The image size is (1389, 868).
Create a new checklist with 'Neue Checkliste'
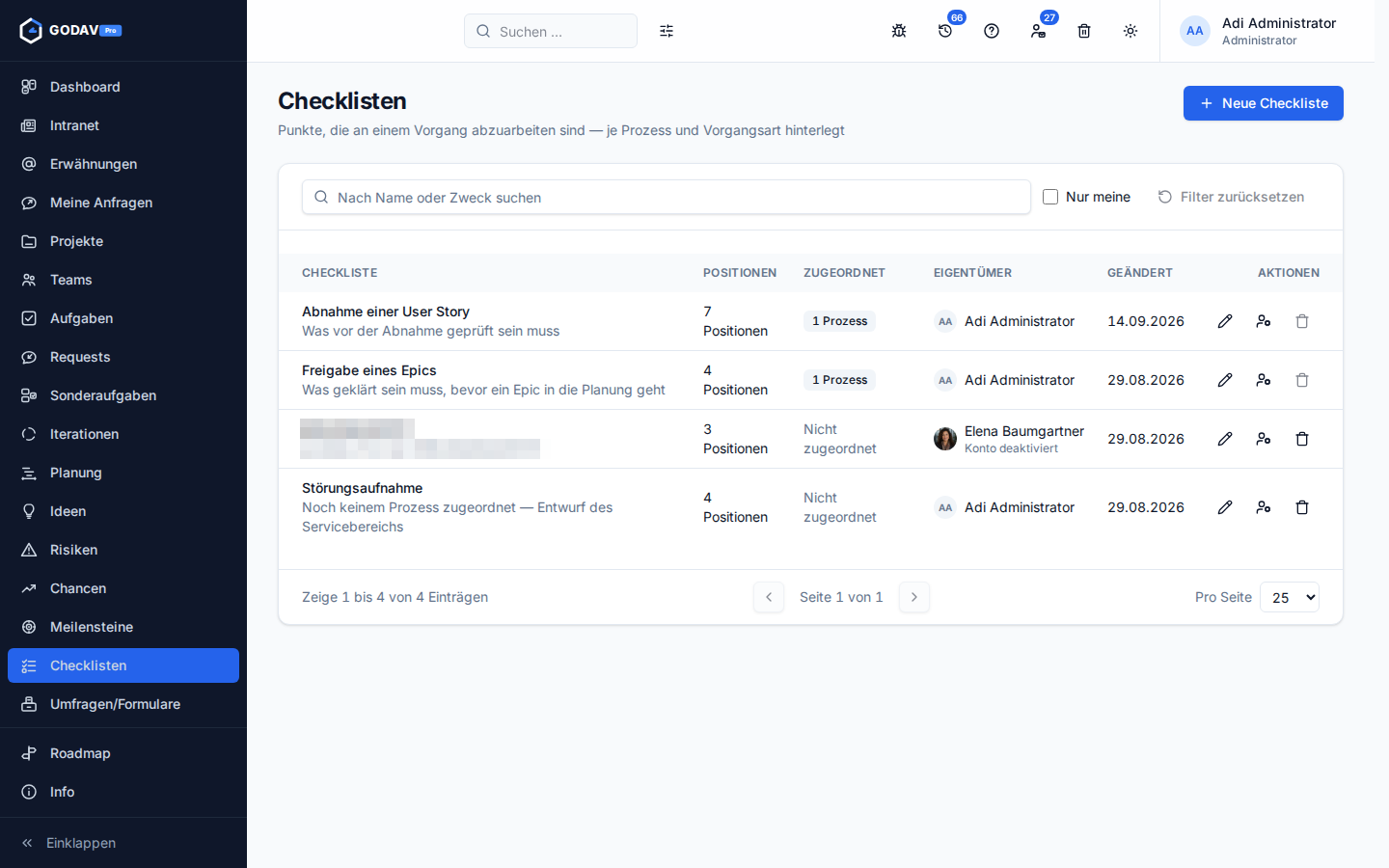coord(1264,103)
